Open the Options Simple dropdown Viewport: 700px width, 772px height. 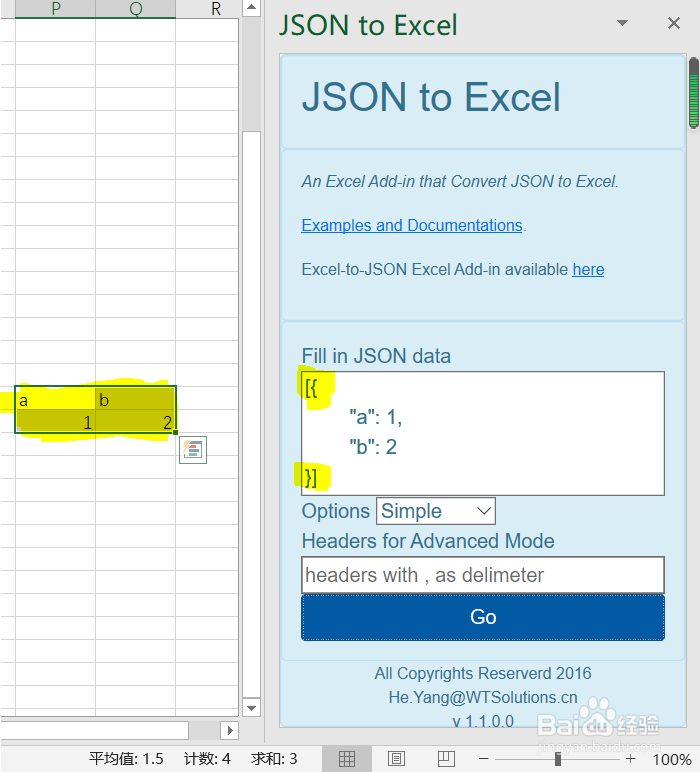pyautogui.click(x=436, y=511)
